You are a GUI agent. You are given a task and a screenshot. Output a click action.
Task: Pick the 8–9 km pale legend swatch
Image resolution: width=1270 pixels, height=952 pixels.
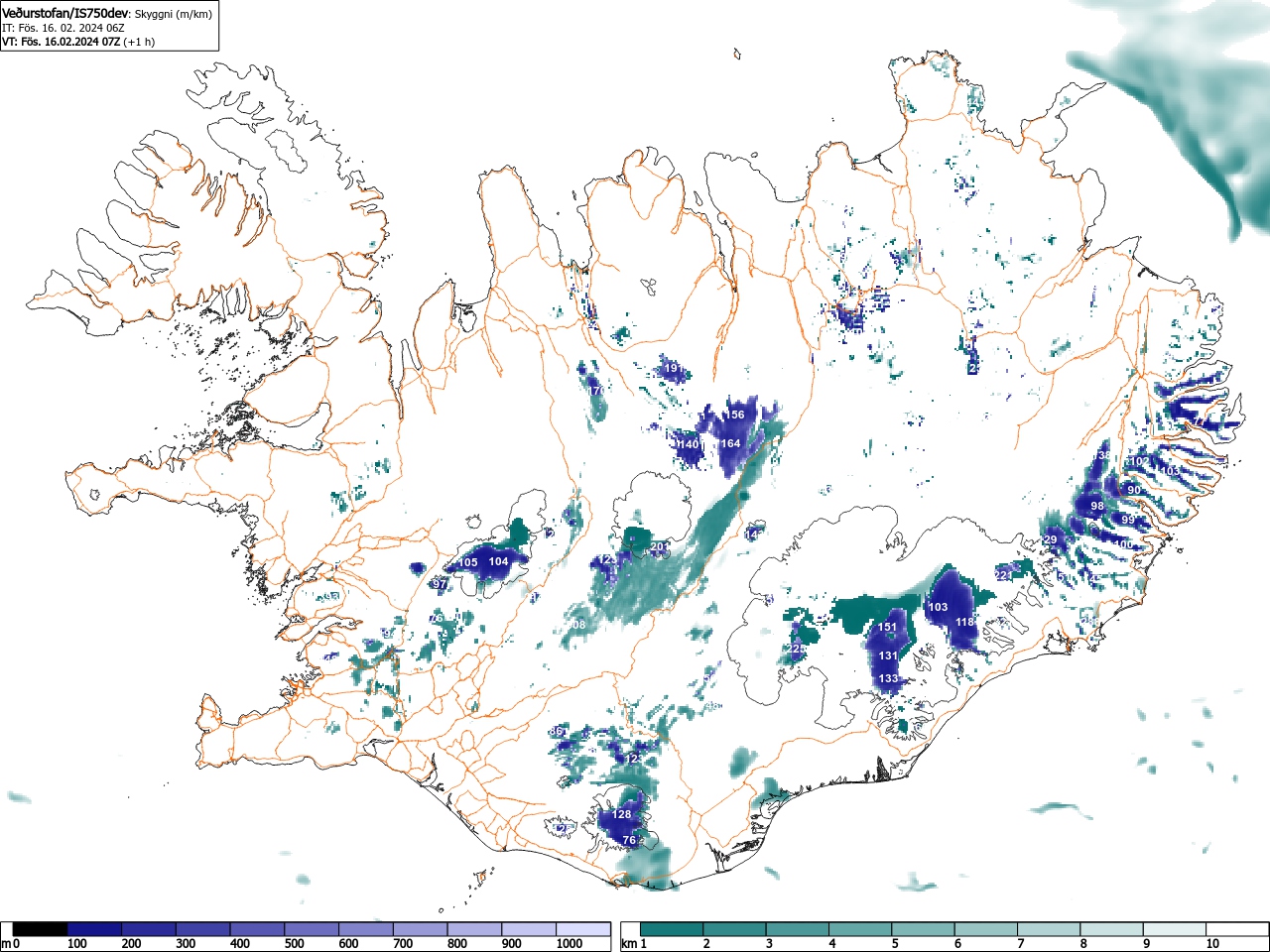pos(1114,929)
